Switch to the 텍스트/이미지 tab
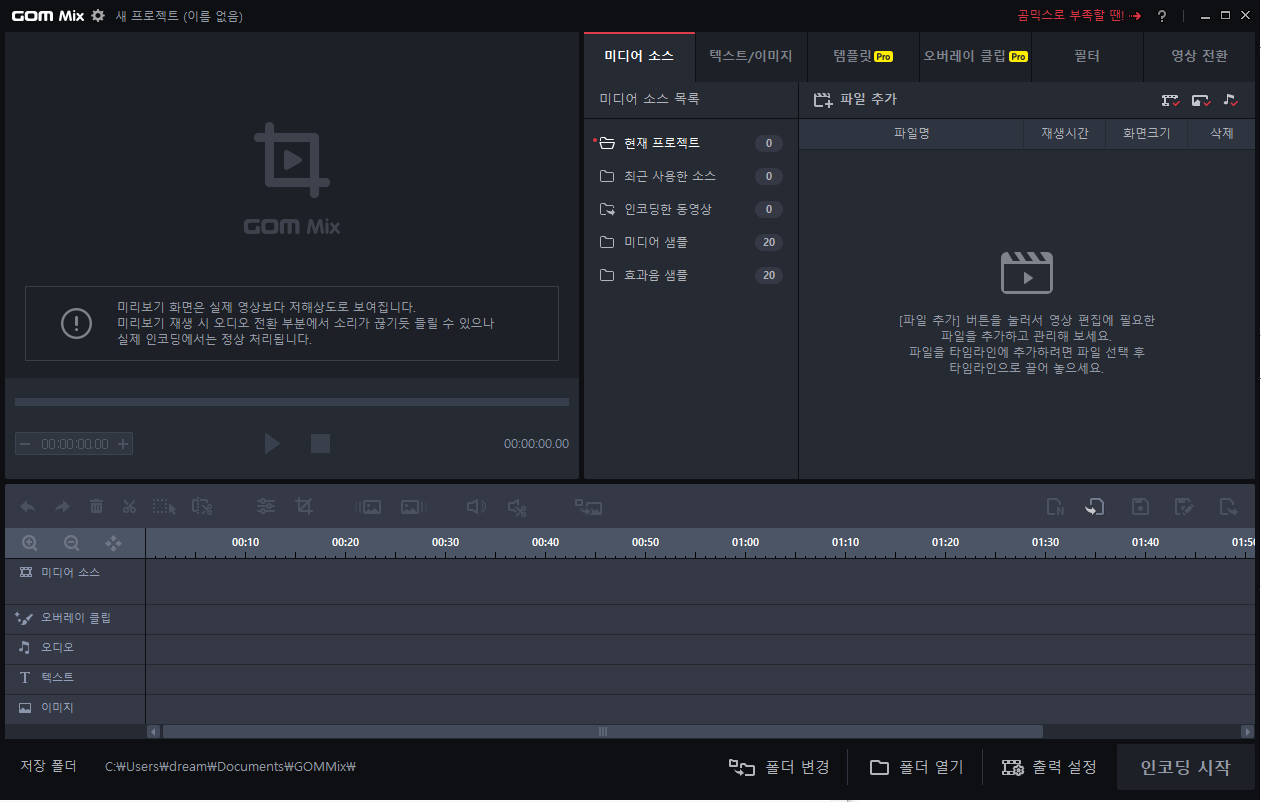1261x802 pixels. pyautogui.click(x=751, y=56)
